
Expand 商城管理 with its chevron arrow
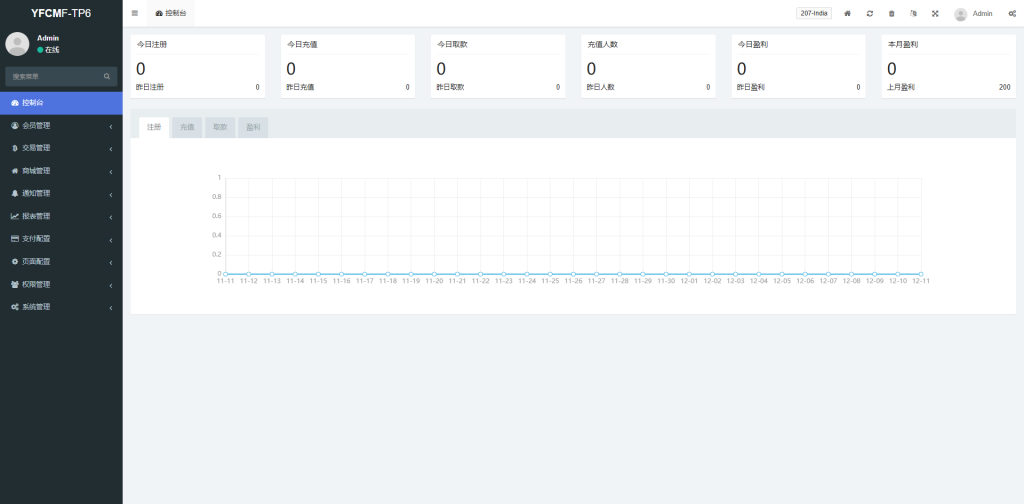(x=111, y=172)
